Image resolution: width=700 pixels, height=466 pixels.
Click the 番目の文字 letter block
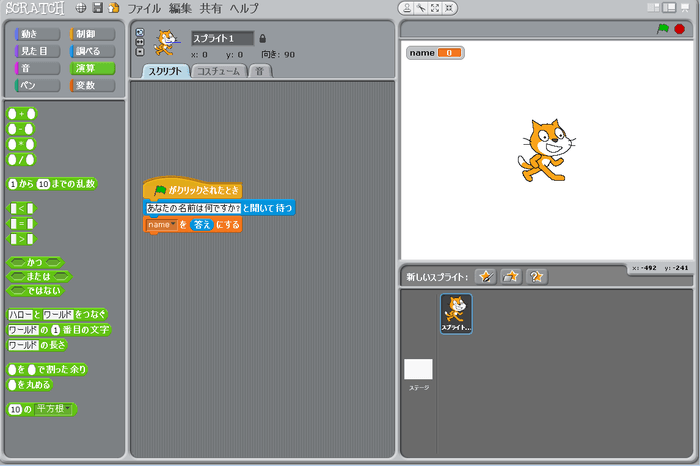pos(59,329)
